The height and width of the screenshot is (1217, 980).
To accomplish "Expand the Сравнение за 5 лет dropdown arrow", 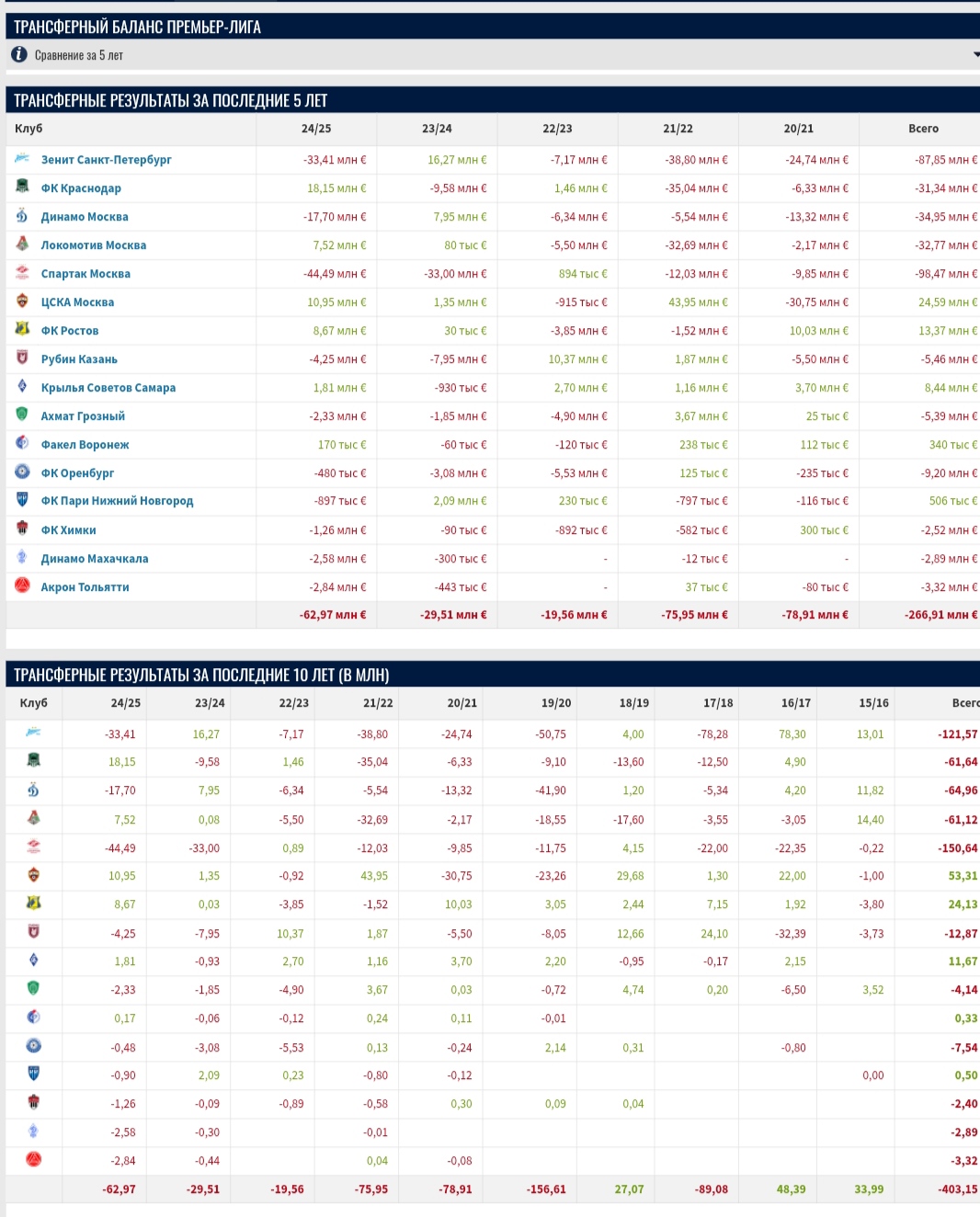I will [x=975, y=55].
